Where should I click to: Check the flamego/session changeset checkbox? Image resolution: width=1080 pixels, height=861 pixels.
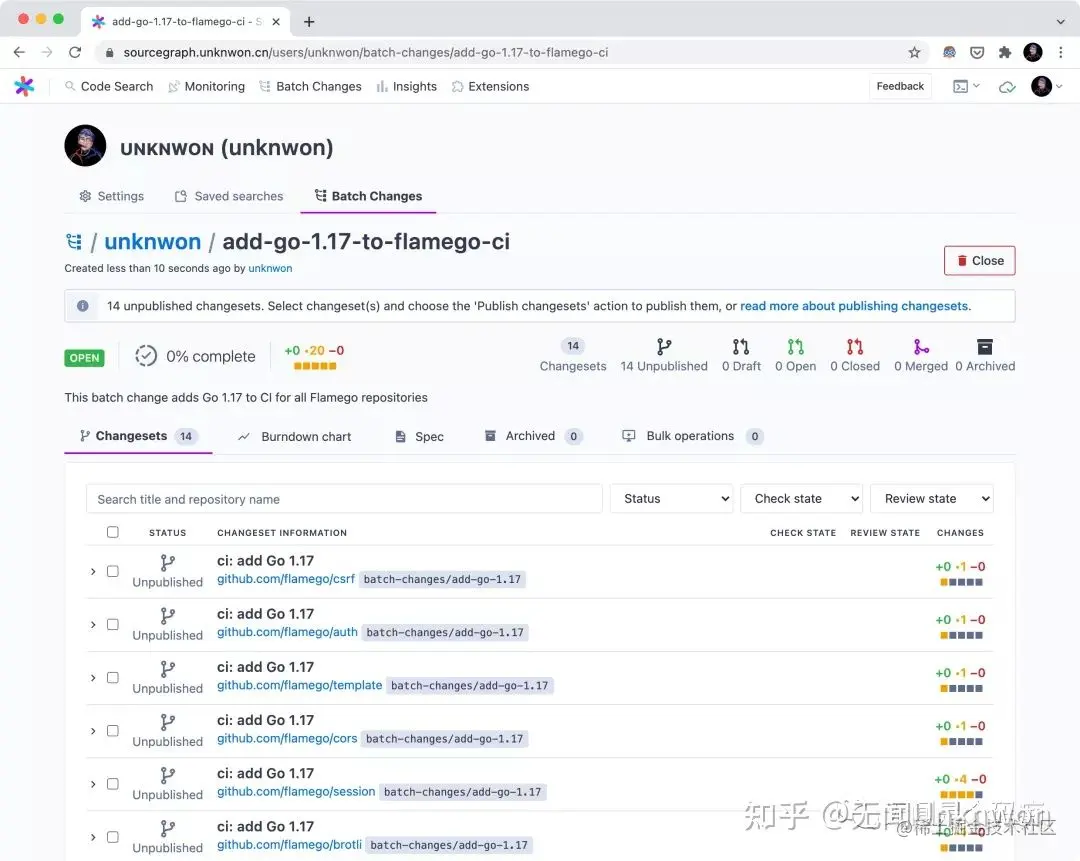click(x=113, y=784)
